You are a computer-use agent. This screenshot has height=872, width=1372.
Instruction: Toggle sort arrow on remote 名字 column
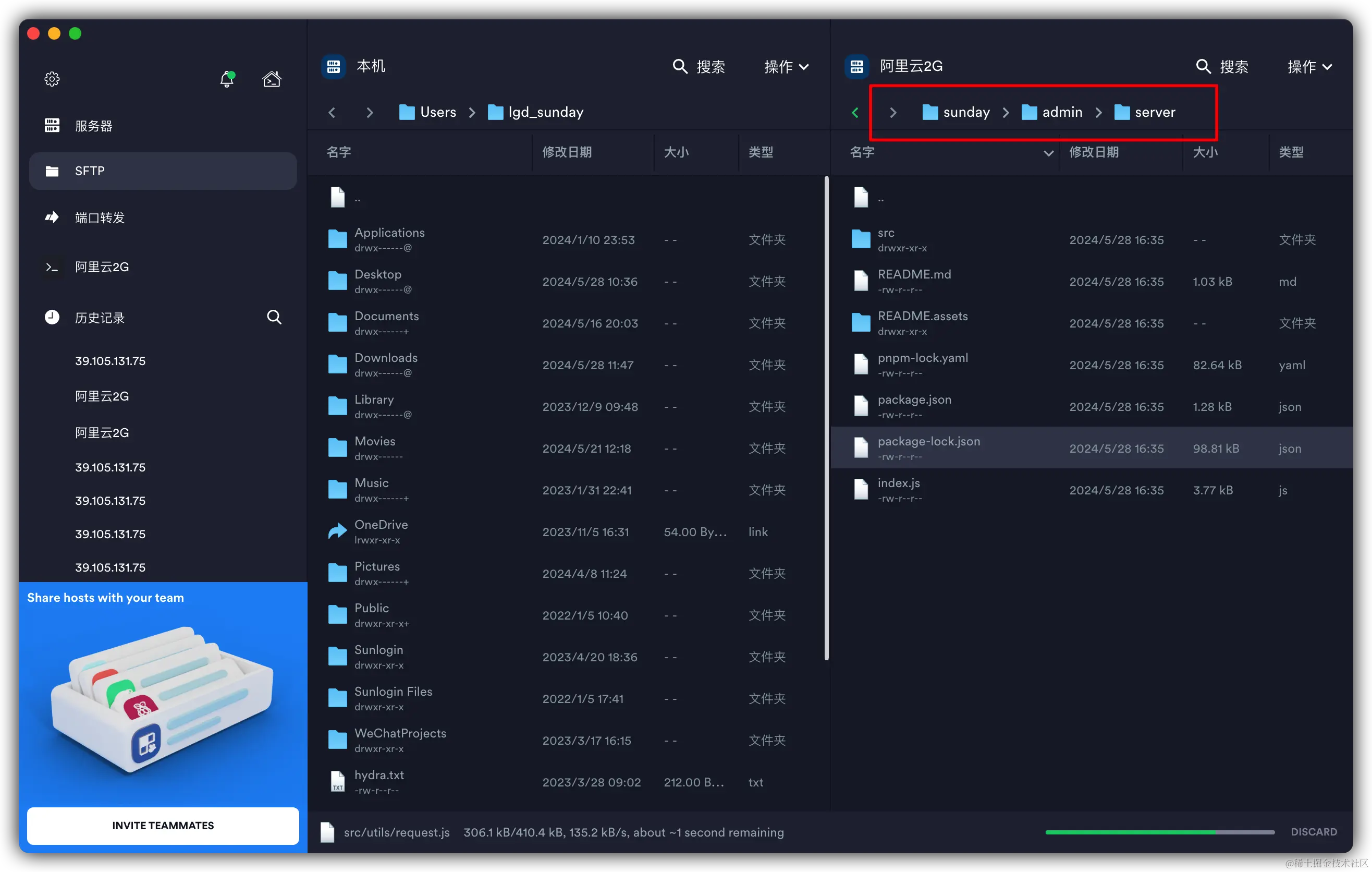[1048, 153]
